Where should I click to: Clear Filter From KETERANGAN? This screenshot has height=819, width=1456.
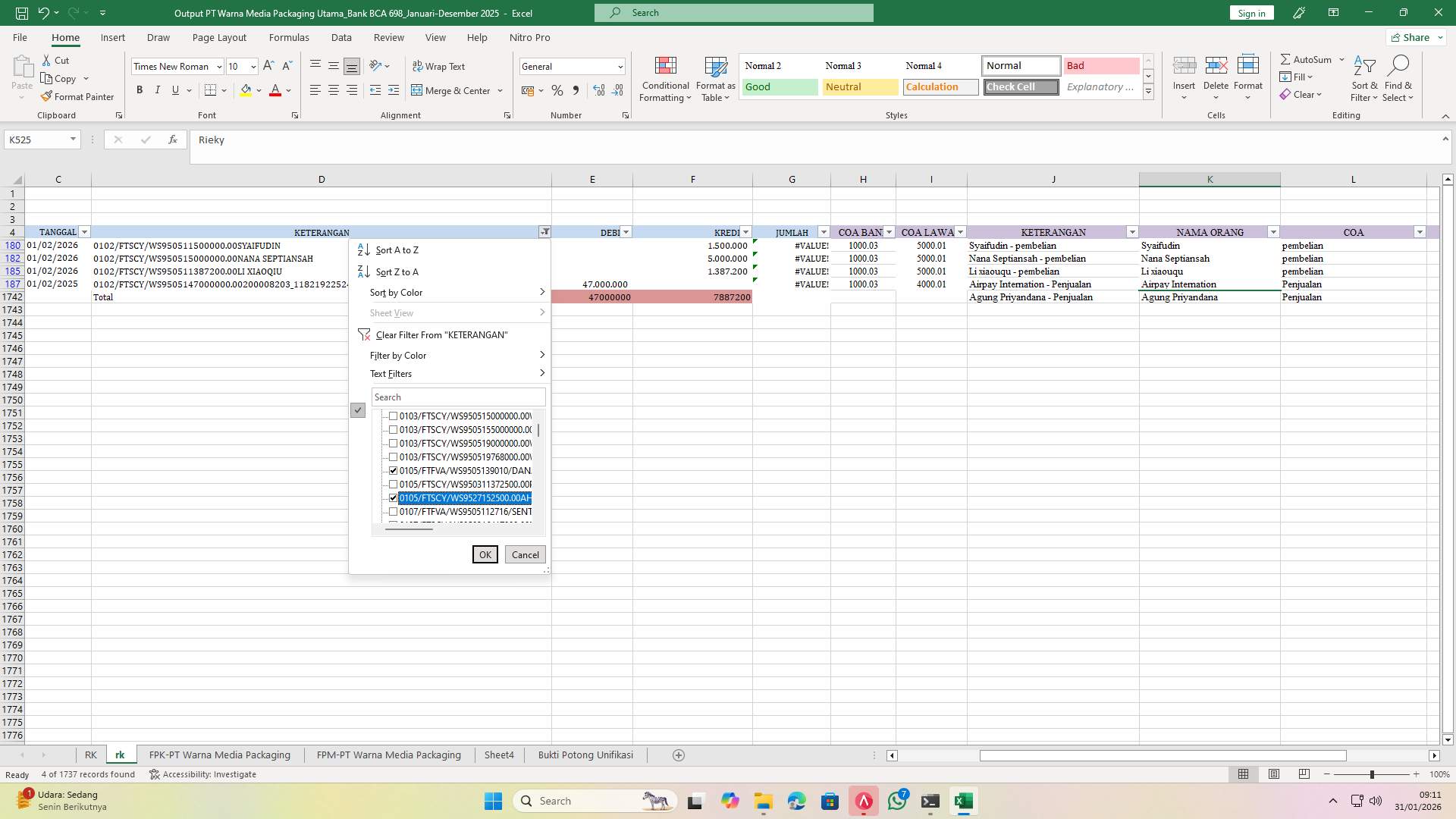(440, 334)
